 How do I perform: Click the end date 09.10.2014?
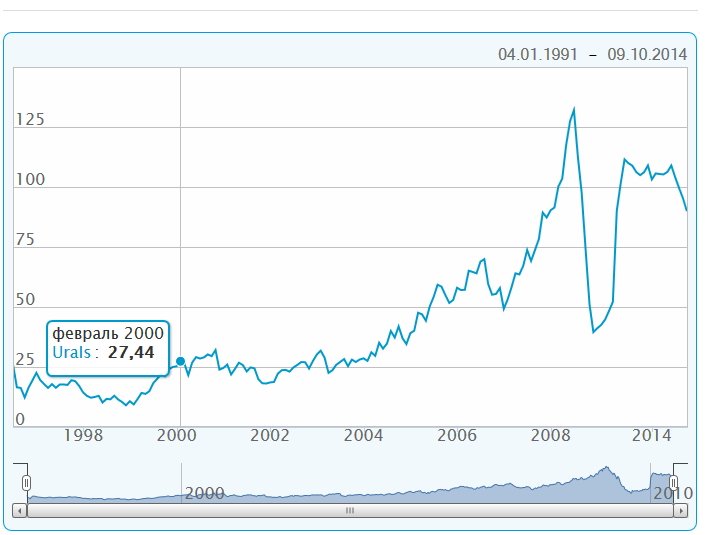648,54
